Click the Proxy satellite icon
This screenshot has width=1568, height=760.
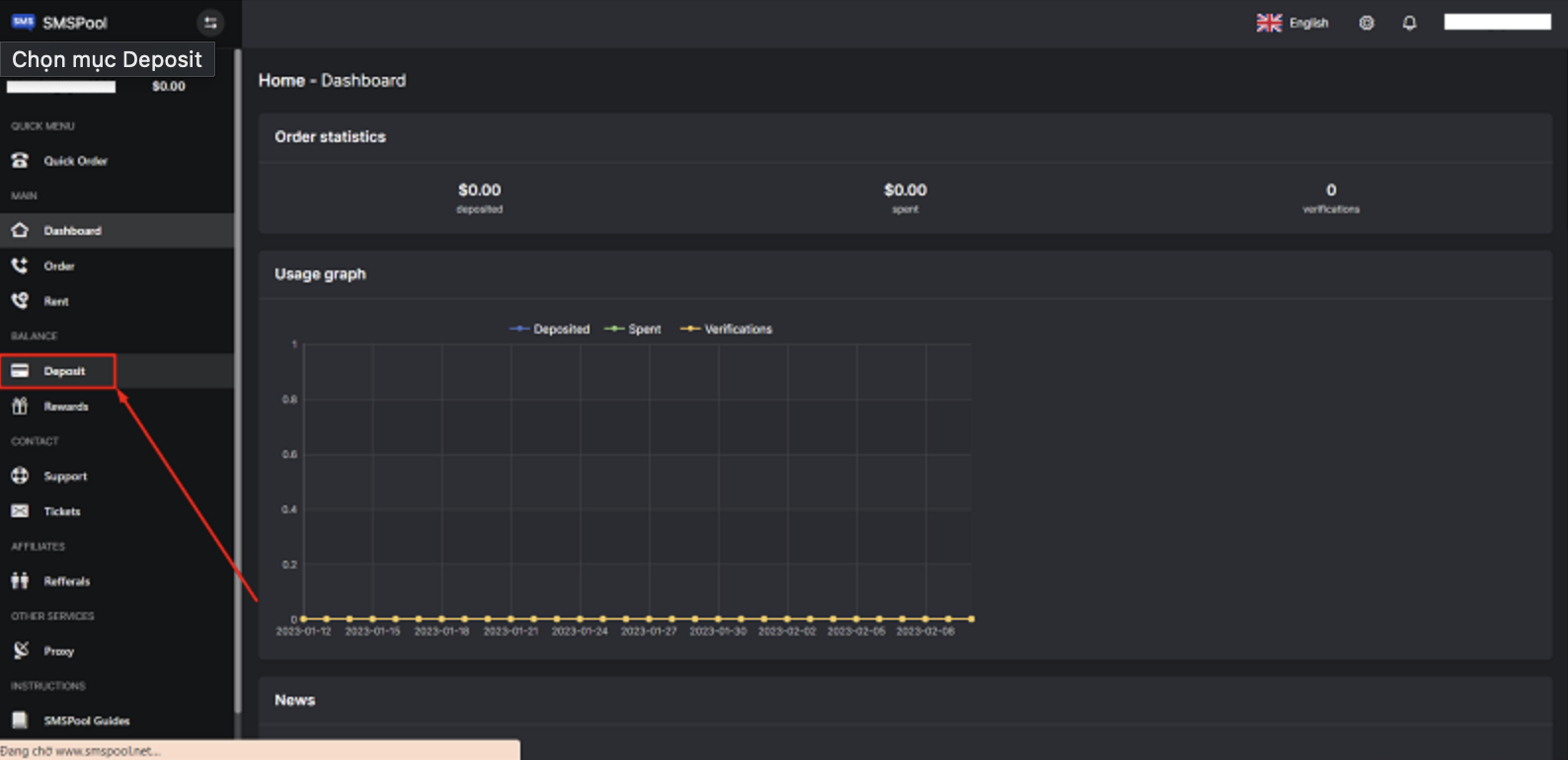[20, 650]
